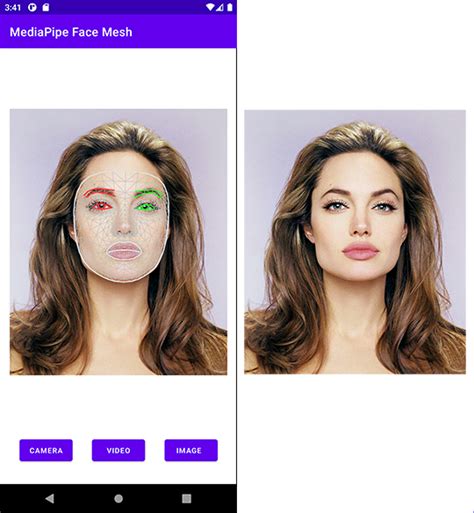Tap the Wi-Fi signal status icon

coord(210,7)
